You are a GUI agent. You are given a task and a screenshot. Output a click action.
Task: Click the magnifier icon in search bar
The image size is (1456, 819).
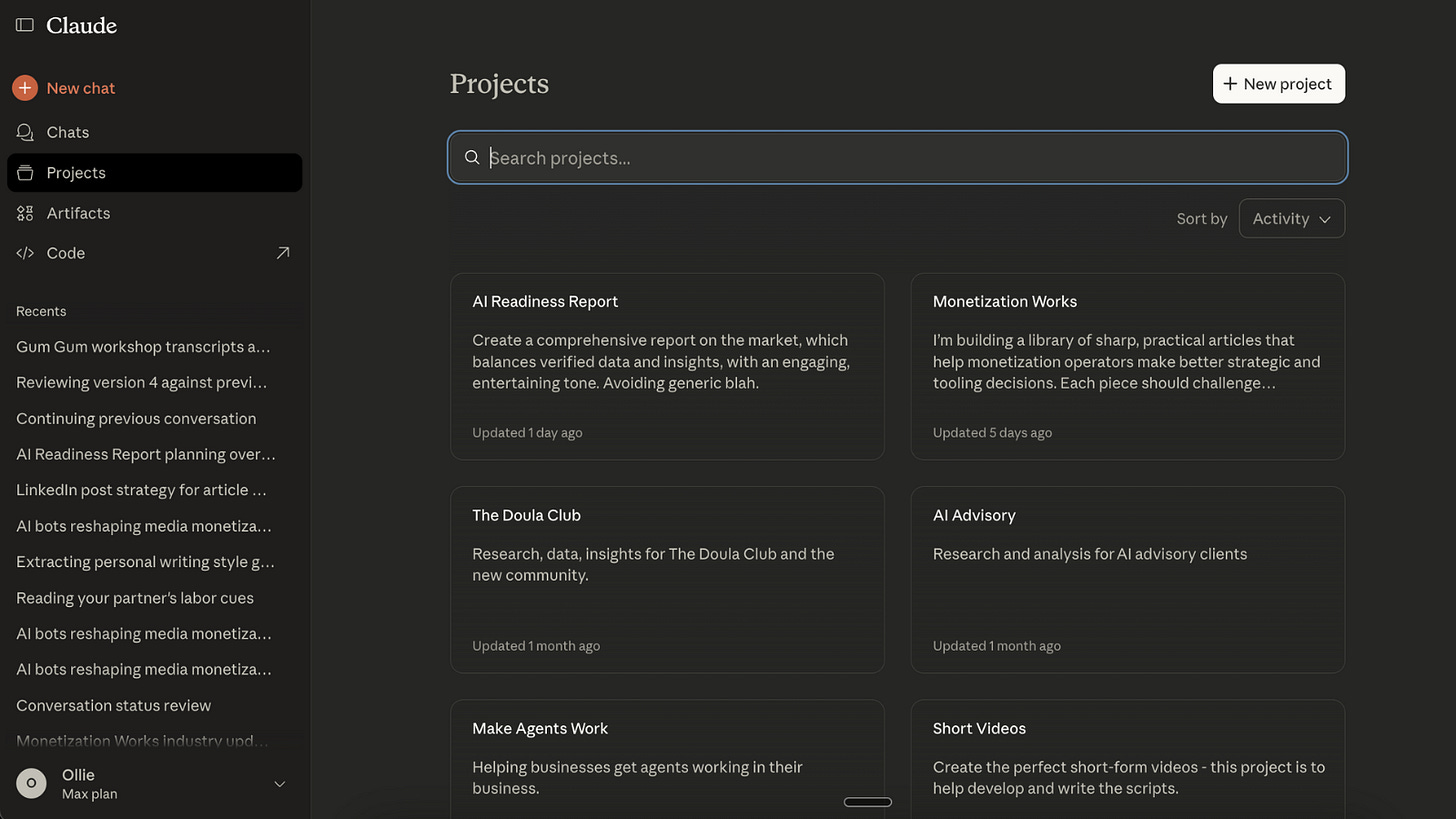472,157
